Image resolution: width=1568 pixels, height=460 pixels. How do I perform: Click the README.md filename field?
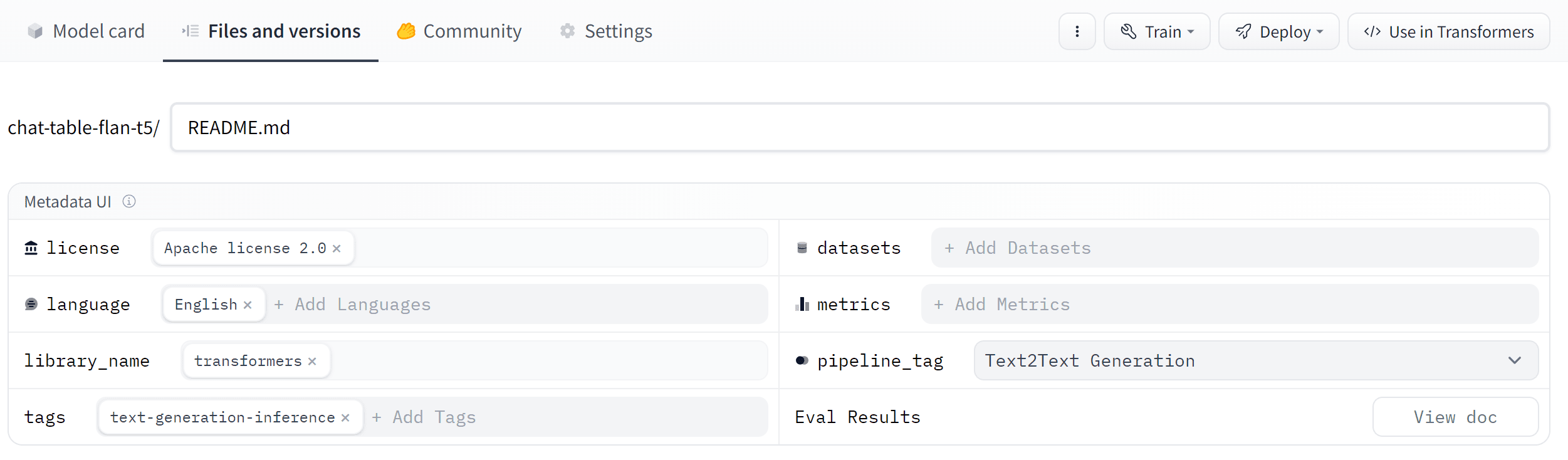pyautogui.click(x=860, y=127)
